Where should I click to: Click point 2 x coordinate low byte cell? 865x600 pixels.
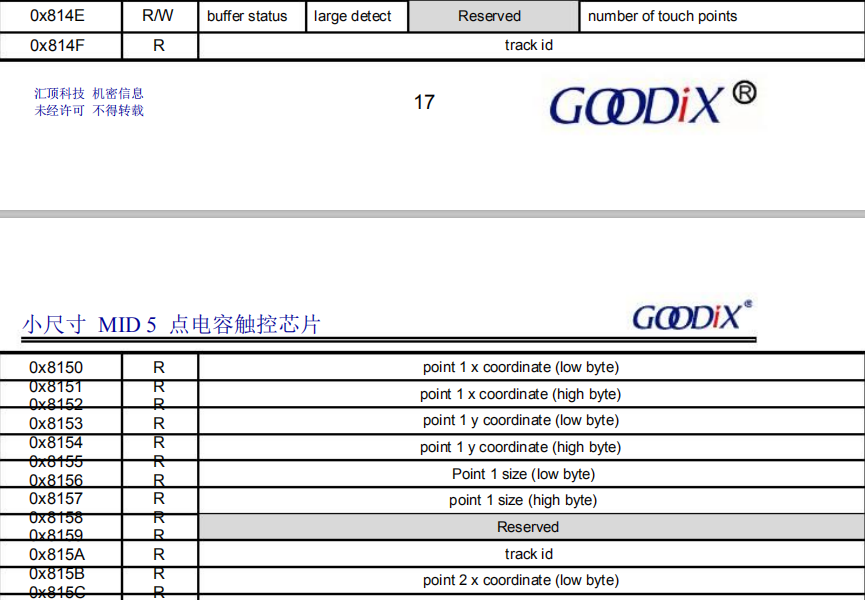pos(527,580)
